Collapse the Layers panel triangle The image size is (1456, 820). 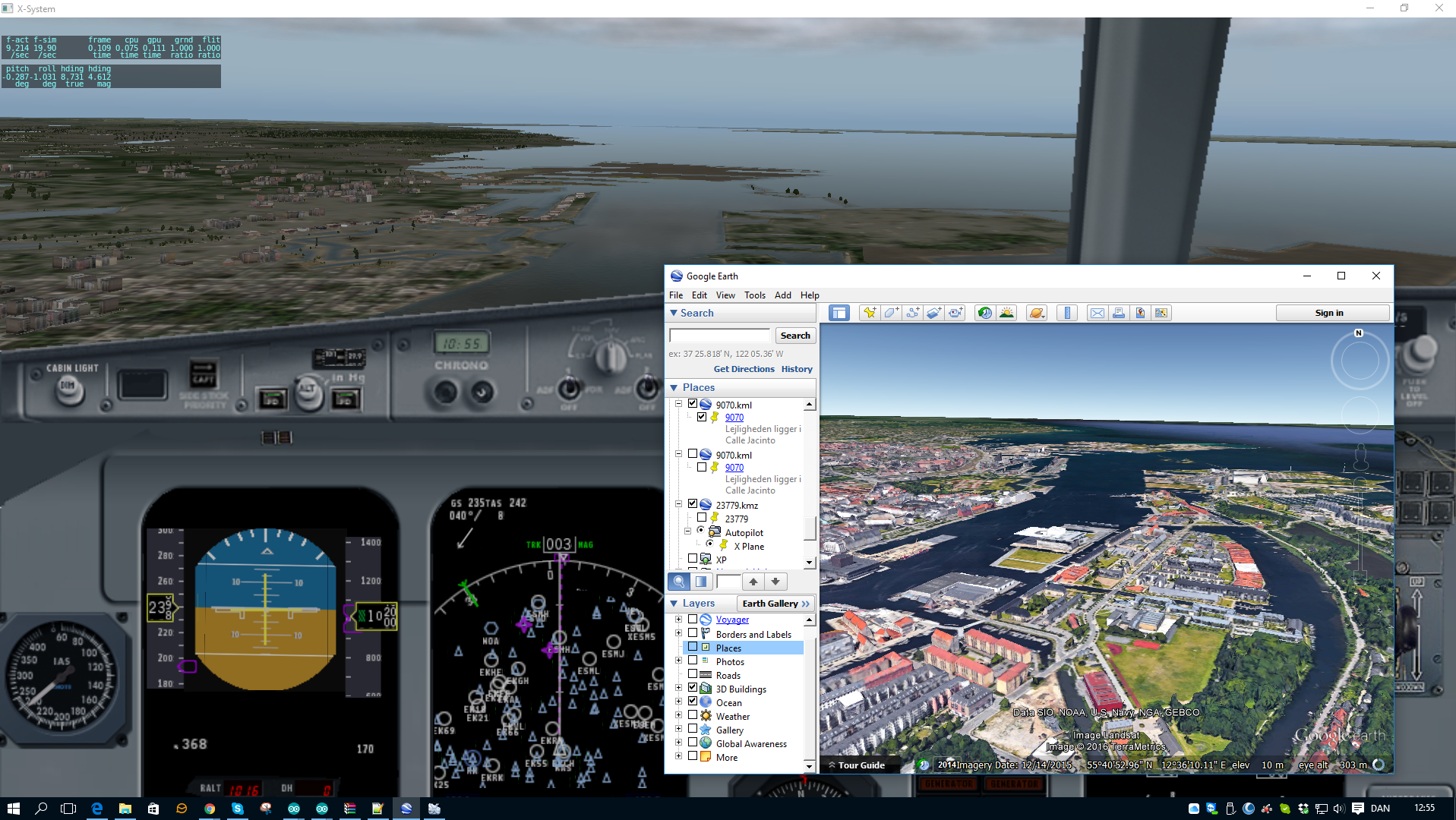[674, 604]
